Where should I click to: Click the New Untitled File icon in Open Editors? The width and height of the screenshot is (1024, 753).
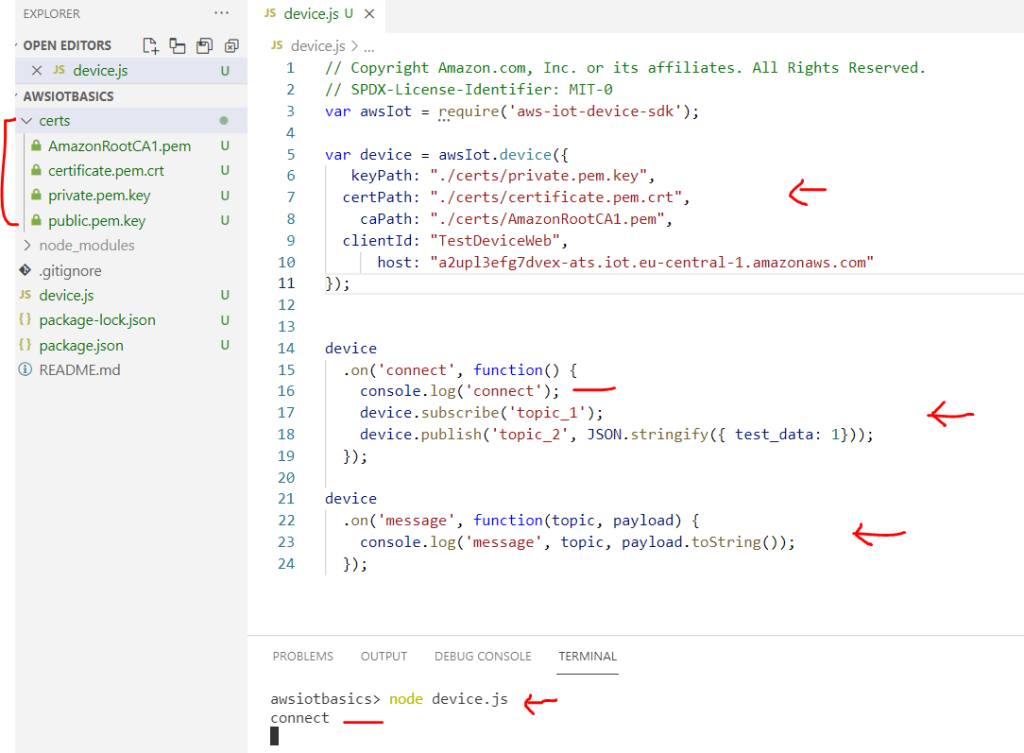coord(151,45)
